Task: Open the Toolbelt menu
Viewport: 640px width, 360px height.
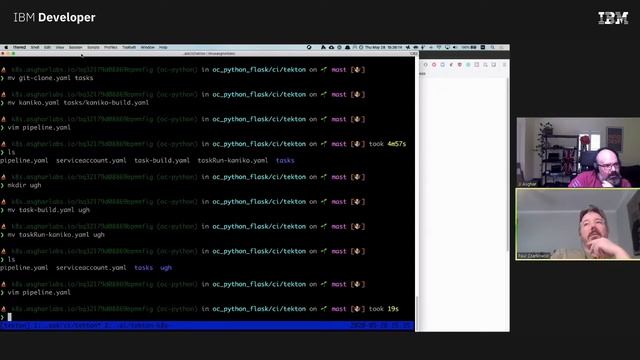Action: (129, 47)
